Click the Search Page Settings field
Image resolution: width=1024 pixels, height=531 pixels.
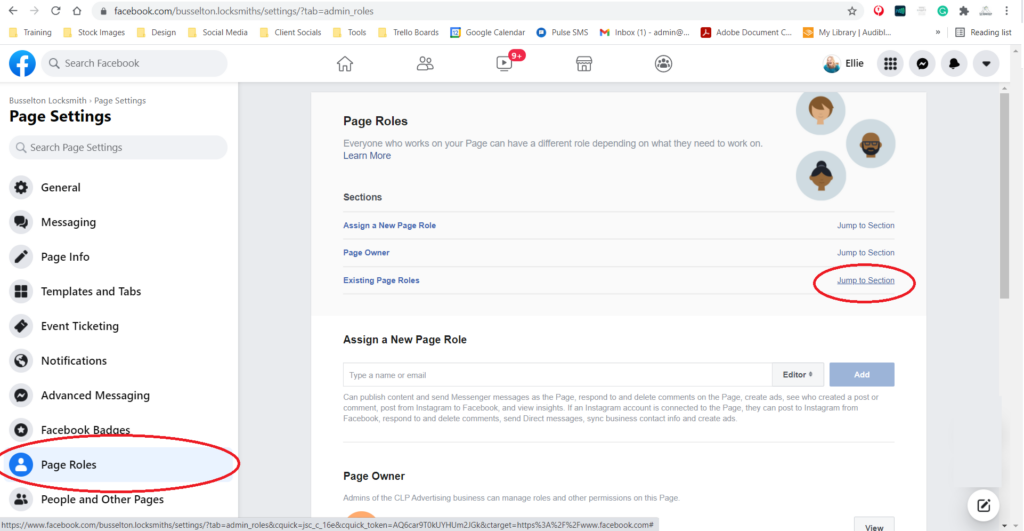click(x=118, y=148)
